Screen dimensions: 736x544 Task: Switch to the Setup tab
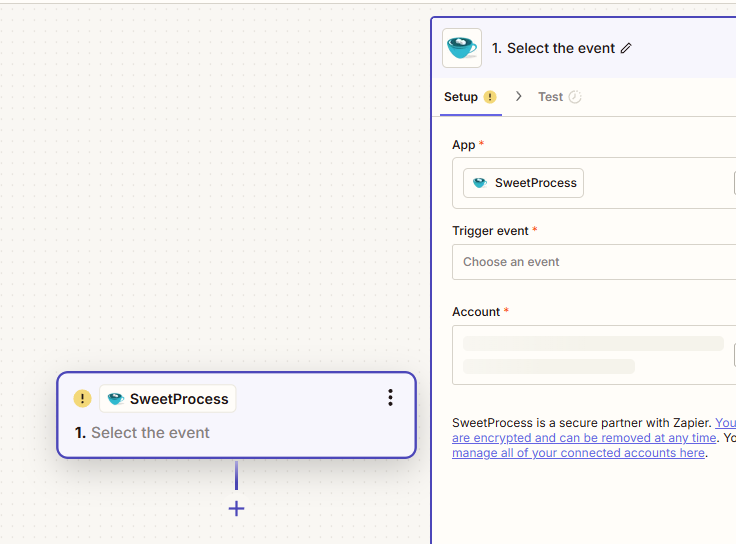(x=461, y=97)
